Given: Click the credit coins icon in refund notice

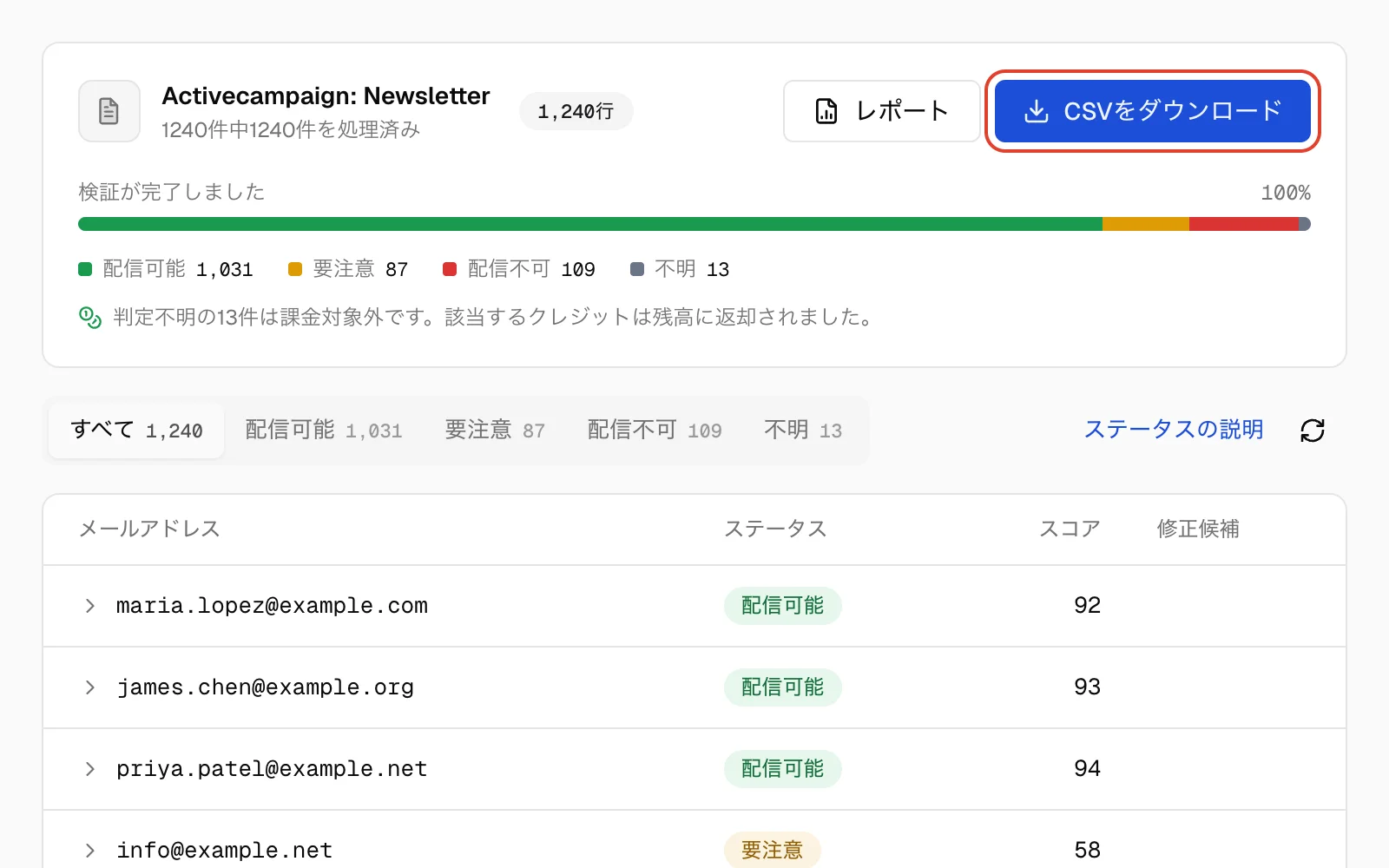Looking at the screenshot, I should (90, 318).
